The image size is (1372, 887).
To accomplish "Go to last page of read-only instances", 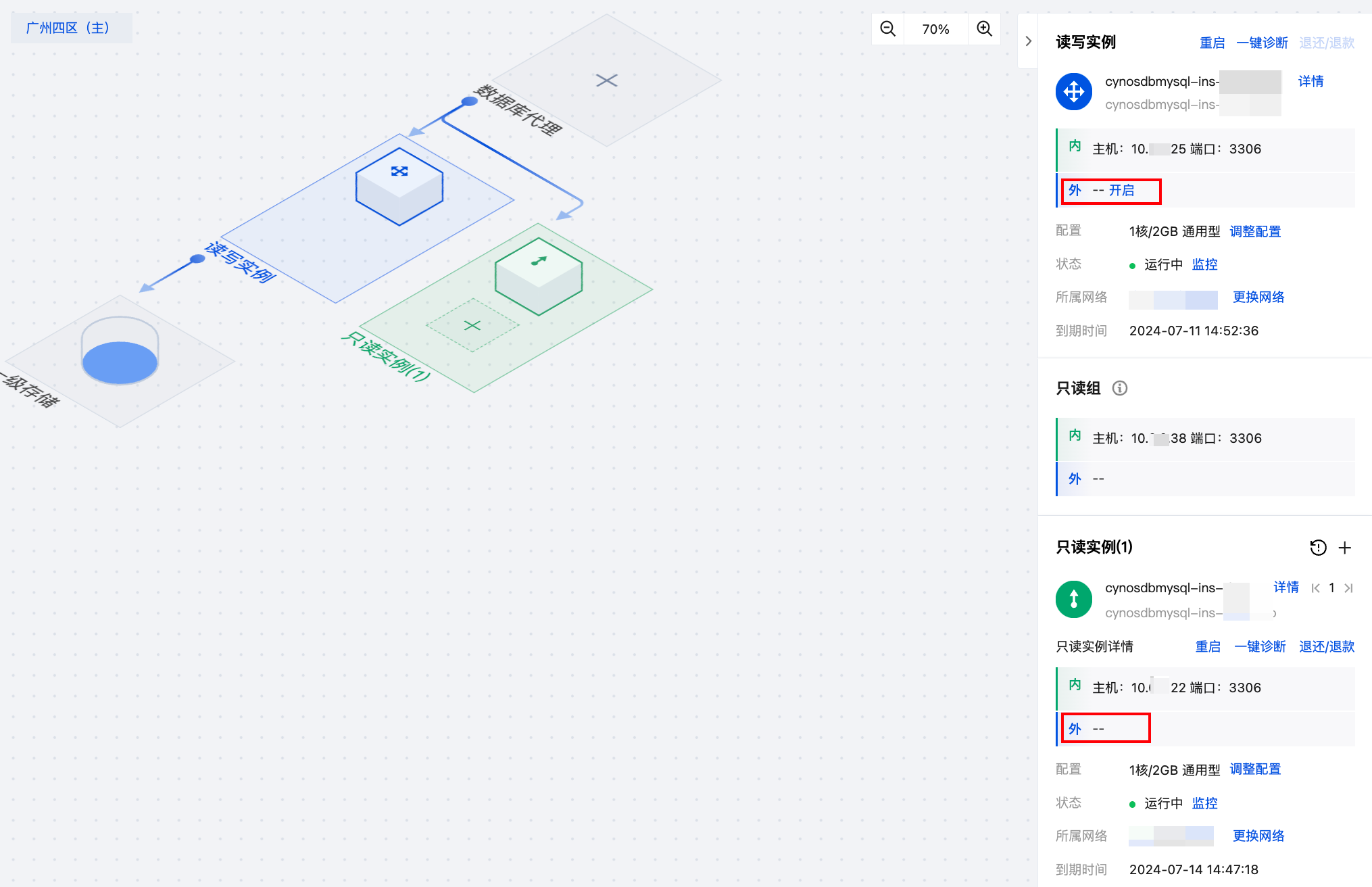I will (1348, 588).
